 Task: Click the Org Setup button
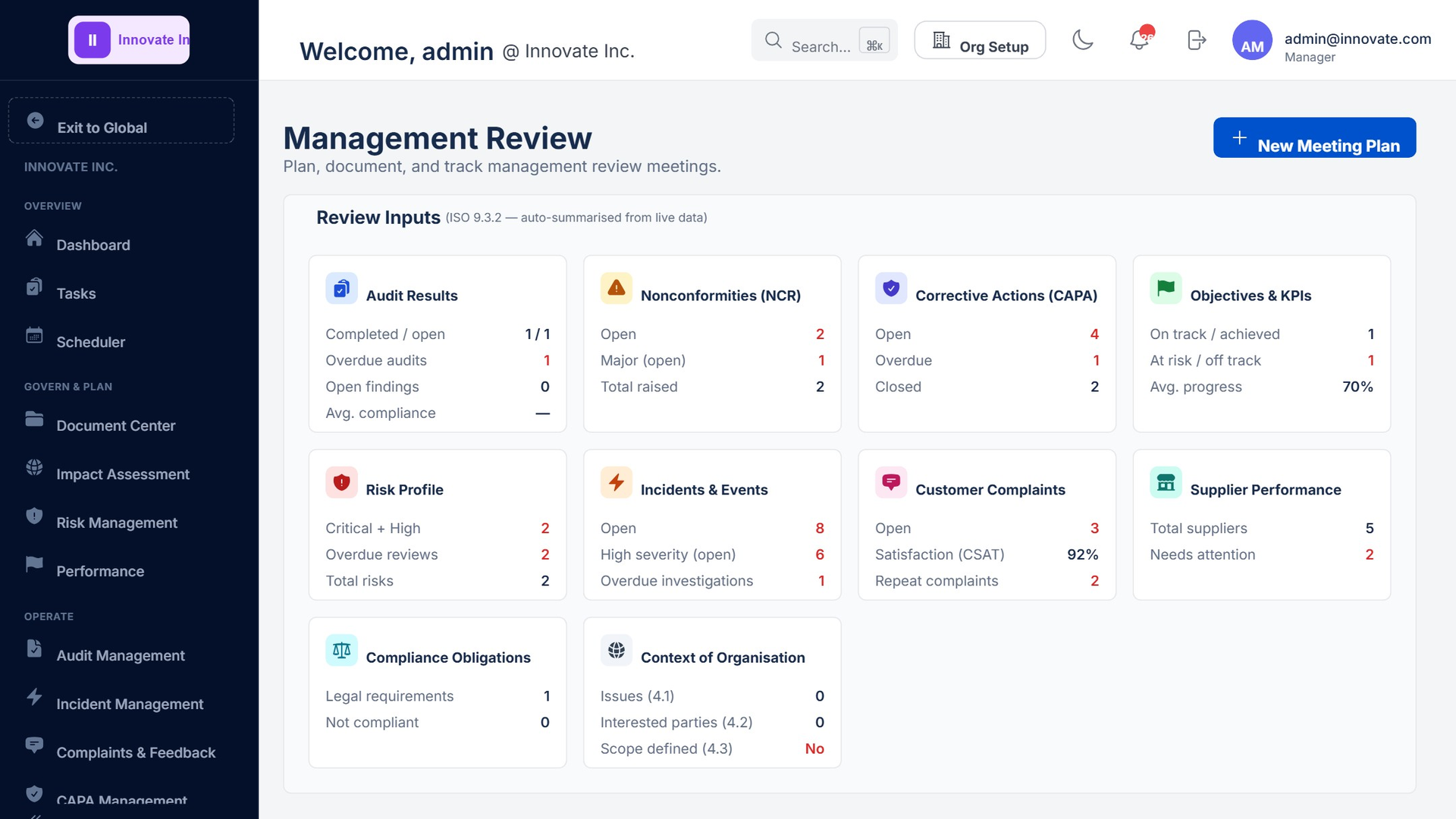[980, 40]
